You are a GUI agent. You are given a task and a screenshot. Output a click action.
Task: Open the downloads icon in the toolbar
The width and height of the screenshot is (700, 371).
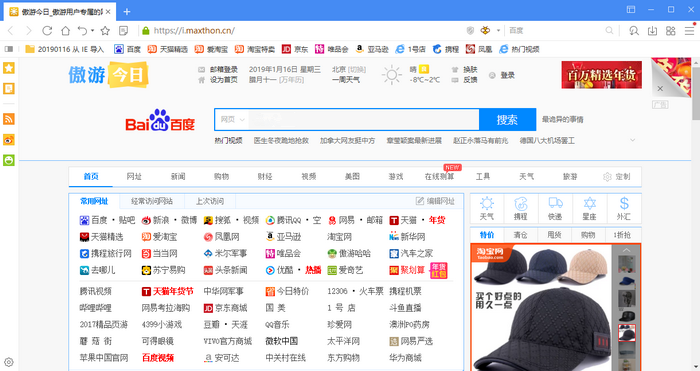652,31
